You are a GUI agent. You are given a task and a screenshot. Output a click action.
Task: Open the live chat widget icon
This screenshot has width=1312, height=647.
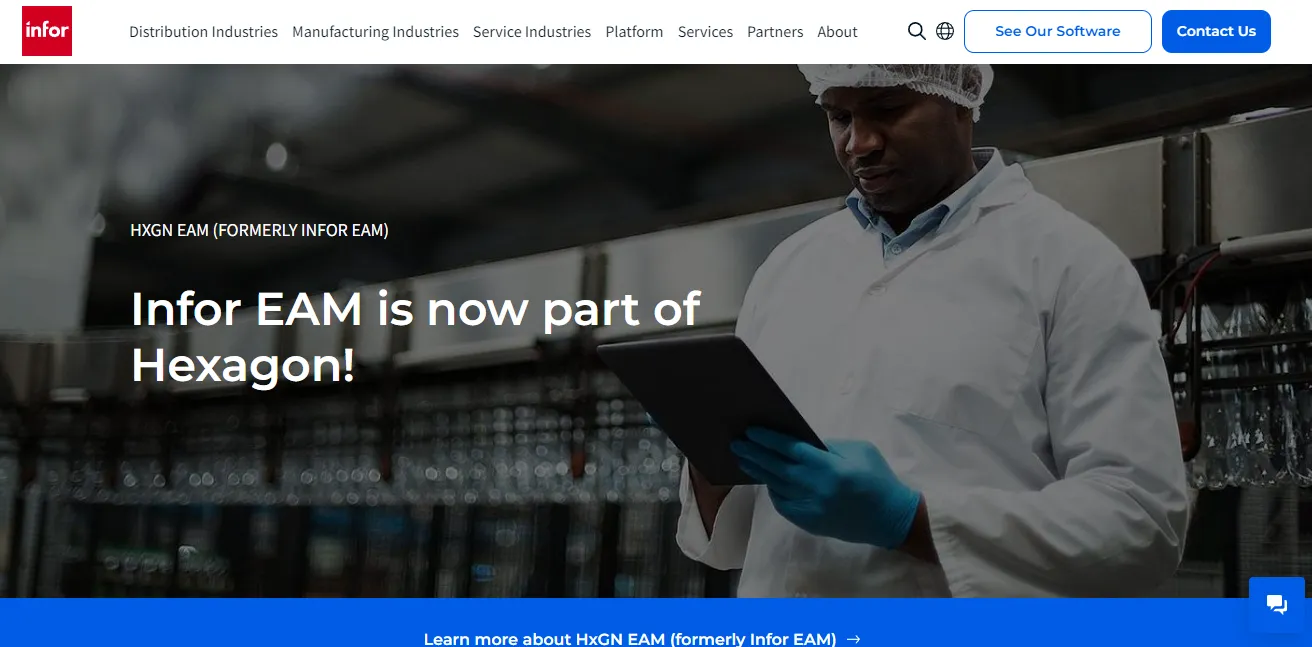pos(1277,604)
